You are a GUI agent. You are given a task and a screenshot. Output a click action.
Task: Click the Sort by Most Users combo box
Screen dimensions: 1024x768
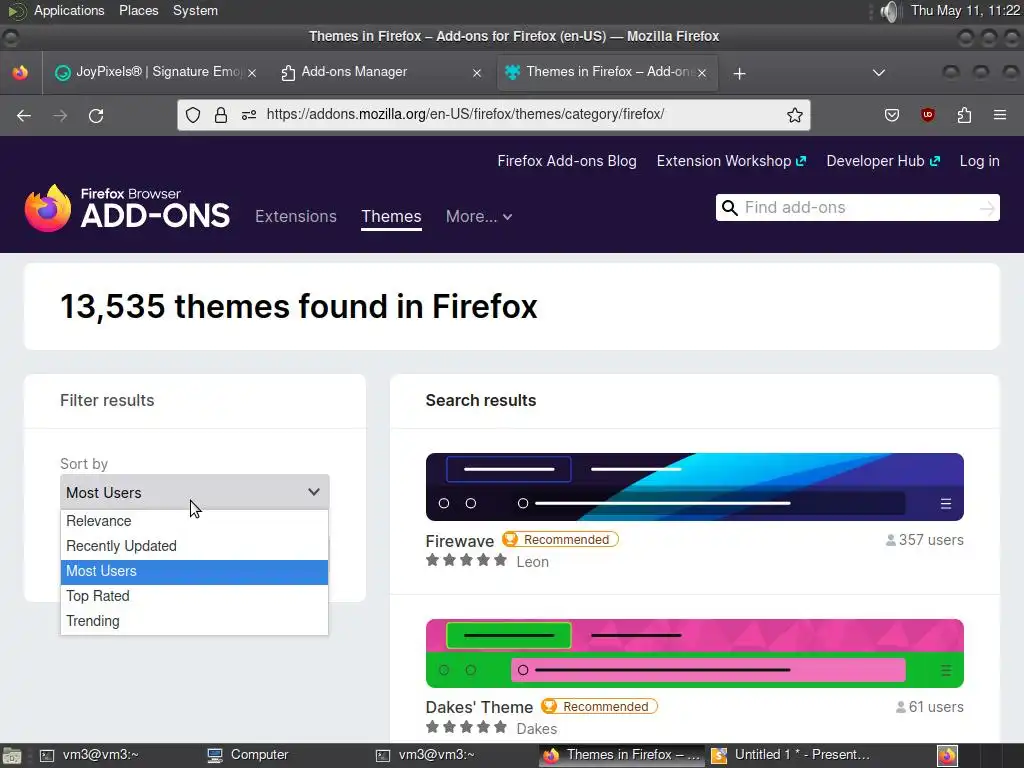195,492
